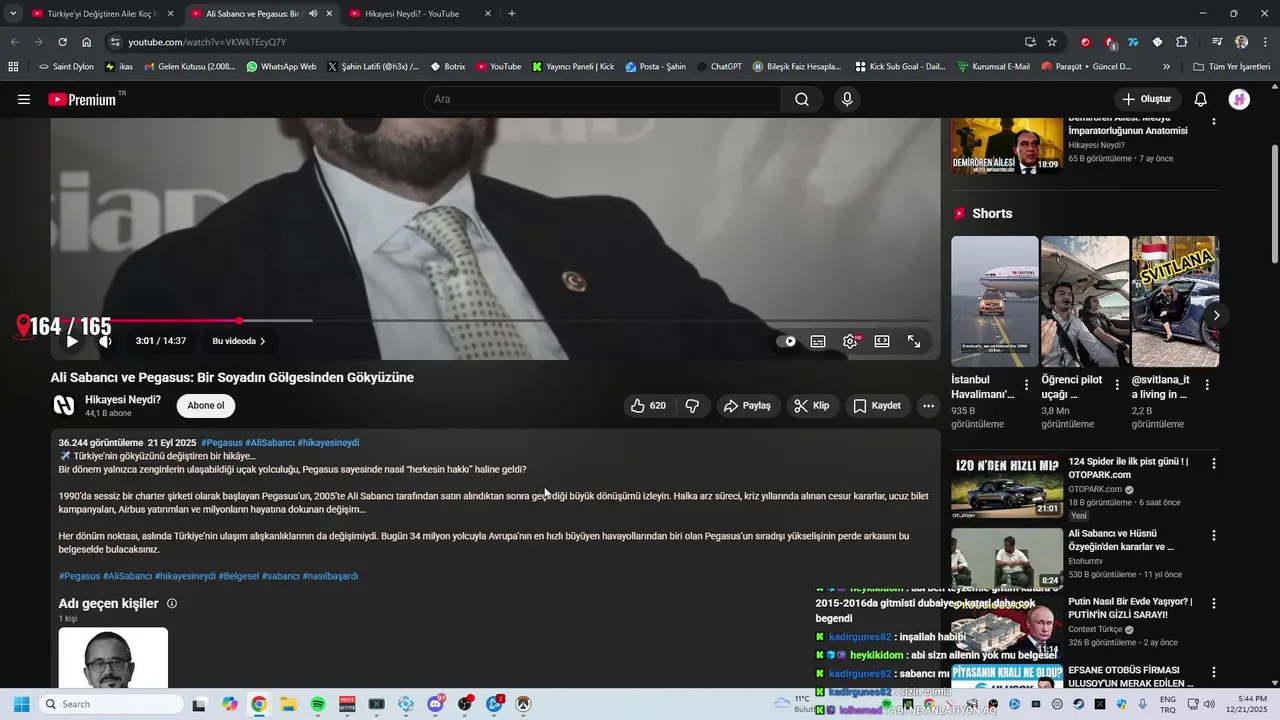Create content with the Oluştur button
The width and height of the screenshot is (1280, 720).
(1146, 99)
